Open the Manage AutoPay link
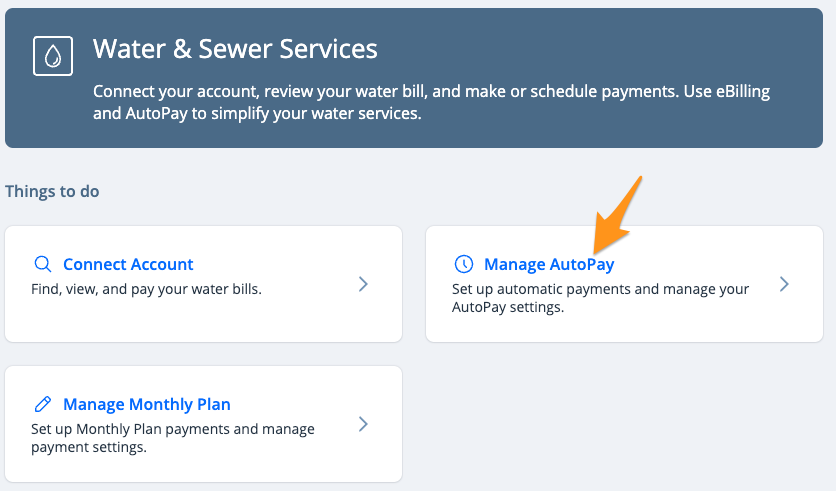 tap(549, 264)
